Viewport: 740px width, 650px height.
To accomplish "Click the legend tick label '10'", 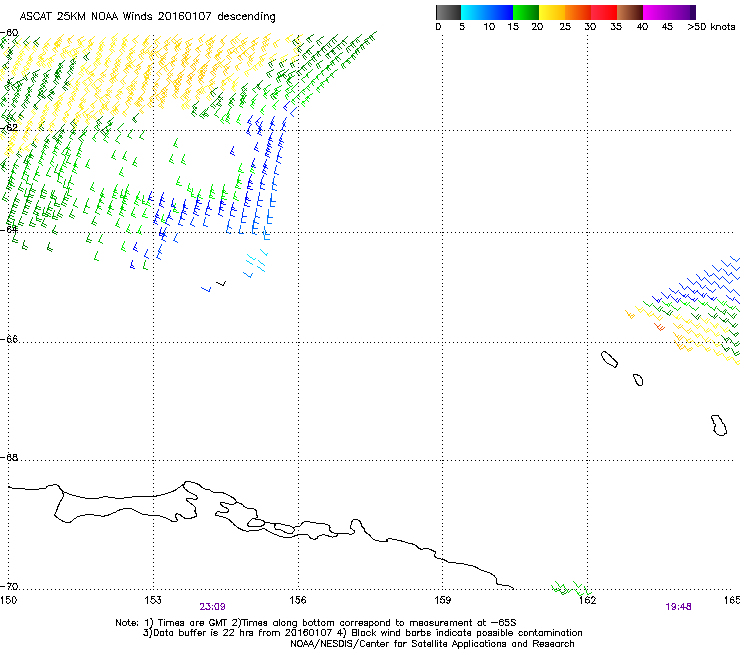I will pos(489,27).
